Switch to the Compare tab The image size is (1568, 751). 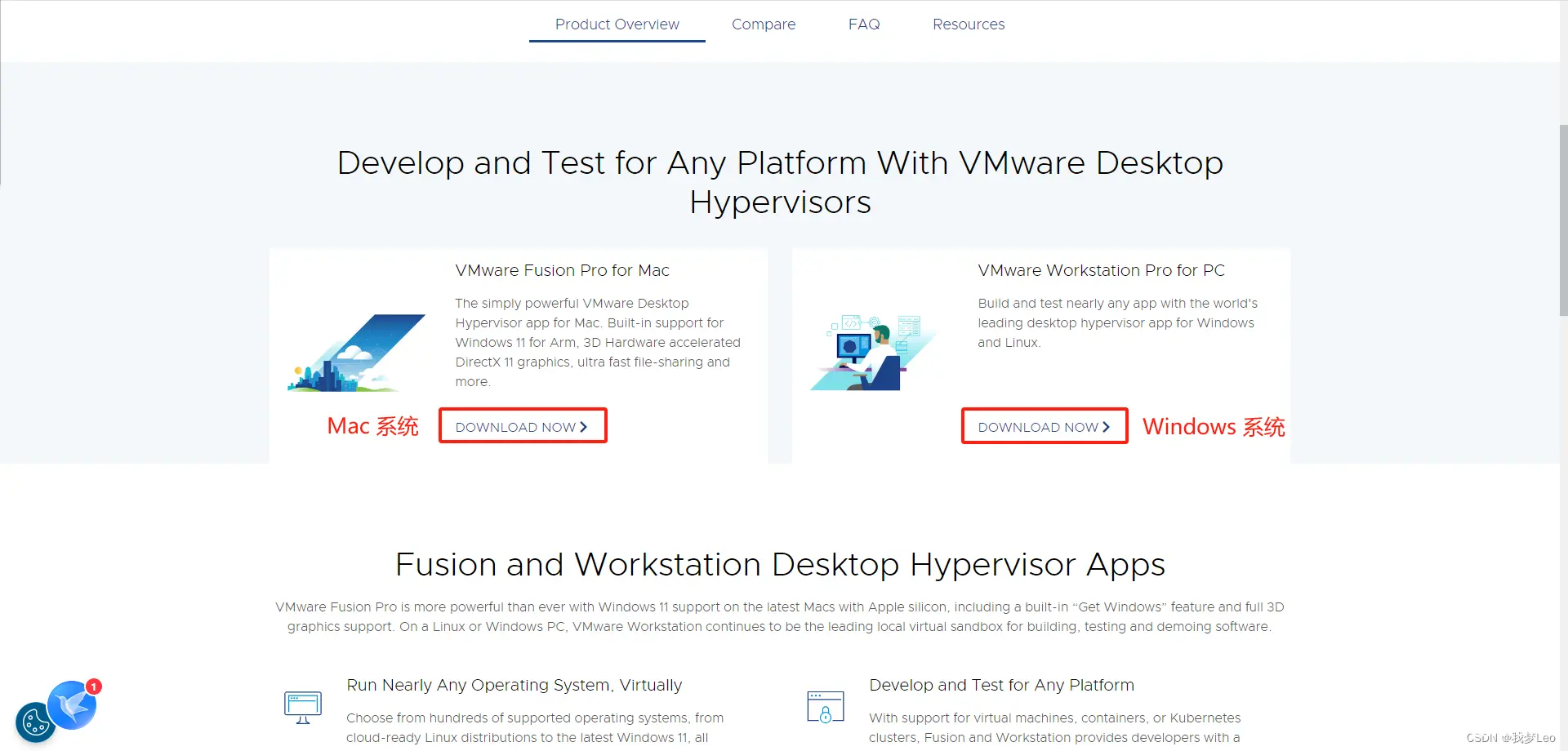(x=764, y=24)
